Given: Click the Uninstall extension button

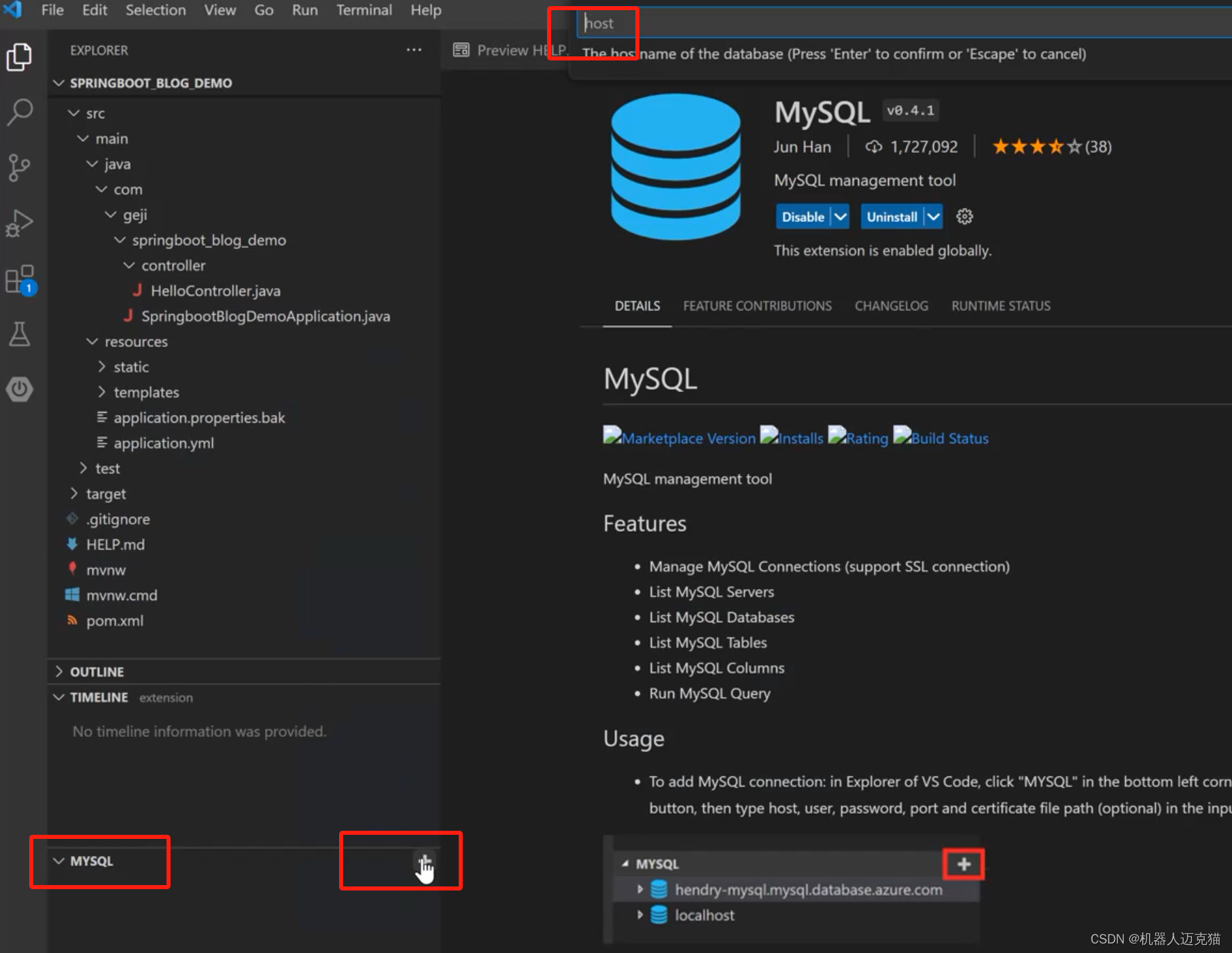Looking at the screenshot, I should tap(892, 217).
